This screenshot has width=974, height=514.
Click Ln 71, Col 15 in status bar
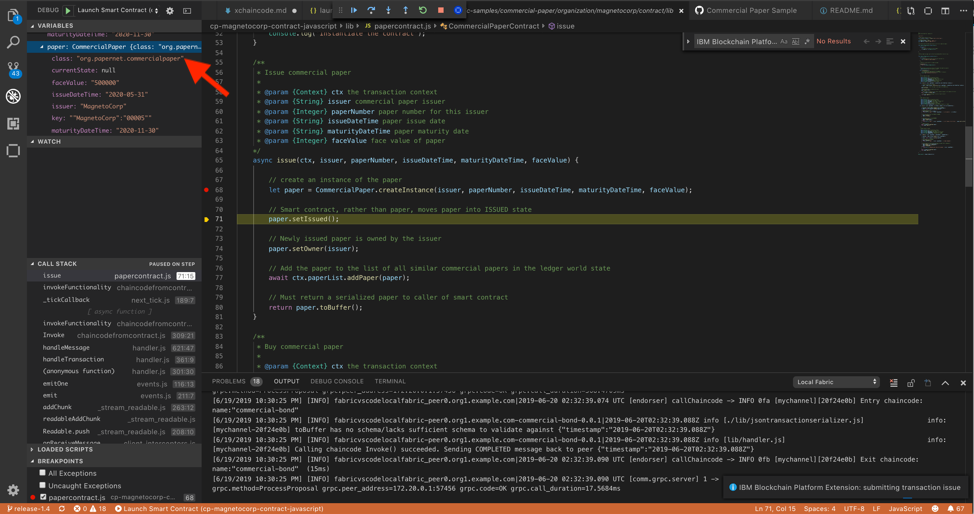pyautogui.click(x=775, y=508)
